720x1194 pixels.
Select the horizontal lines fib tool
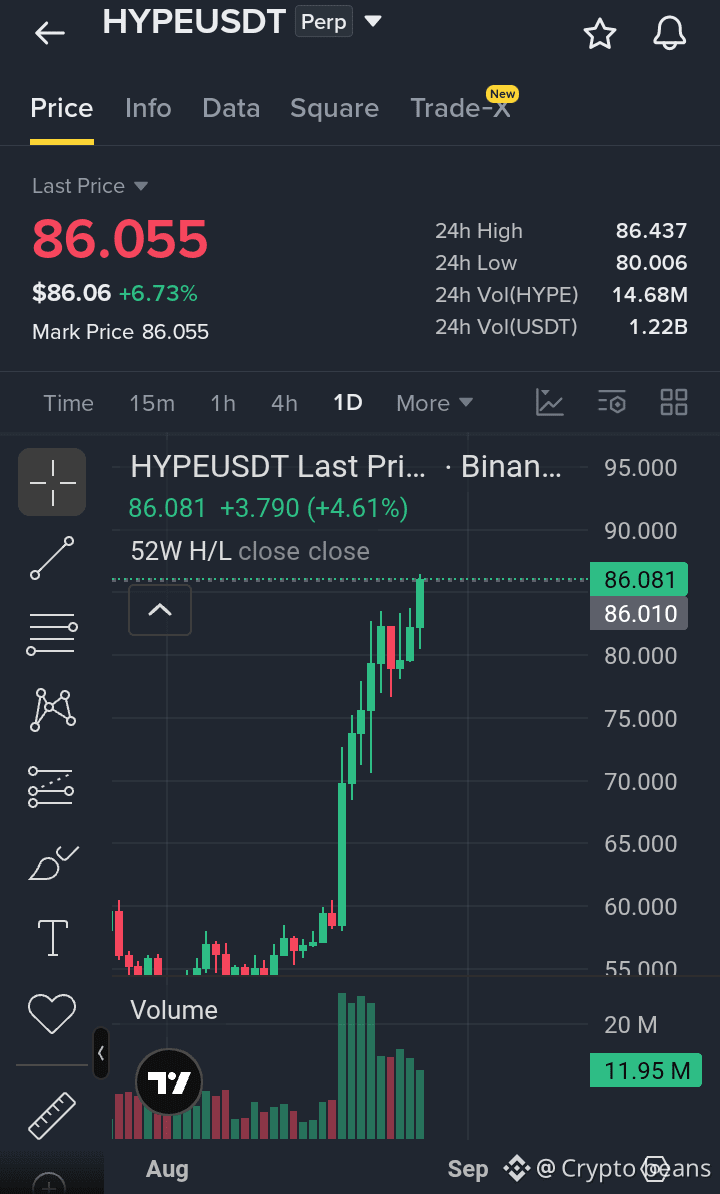pyautogui.click(x=53, y=634)
